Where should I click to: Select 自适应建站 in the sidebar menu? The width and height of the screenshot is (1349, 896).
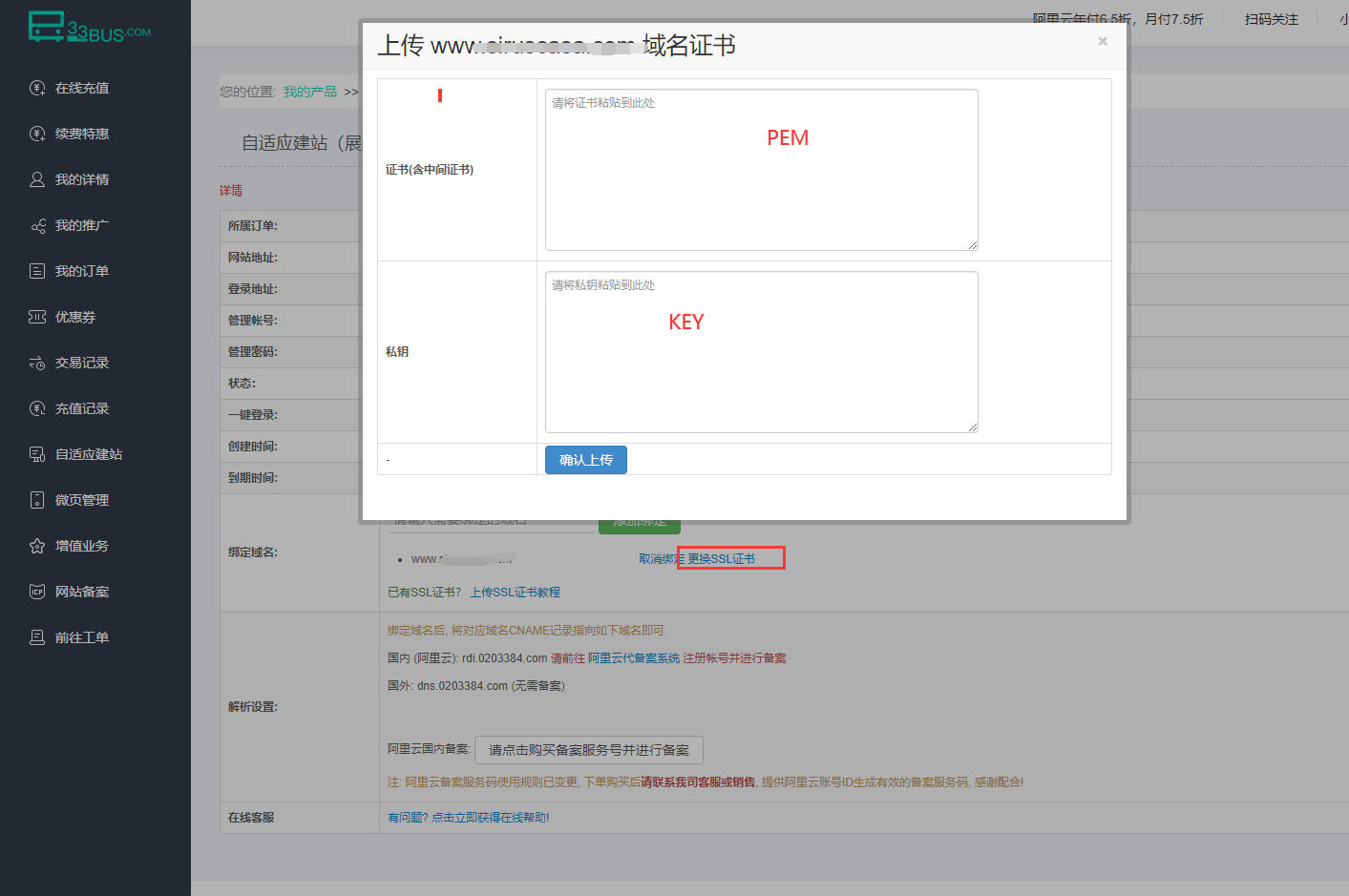(x=88, y=454)
